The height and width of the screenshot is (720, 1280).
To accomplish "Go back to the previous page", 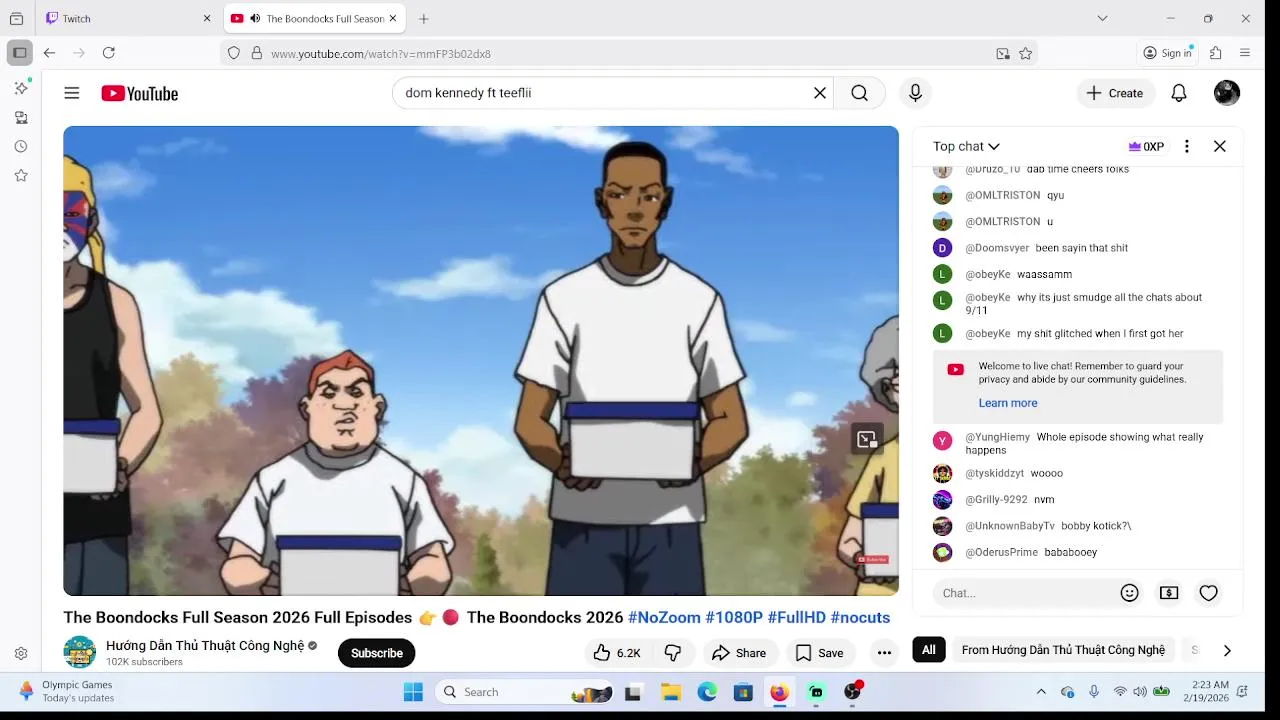I will pyautogui.click(x=49, y=53).
